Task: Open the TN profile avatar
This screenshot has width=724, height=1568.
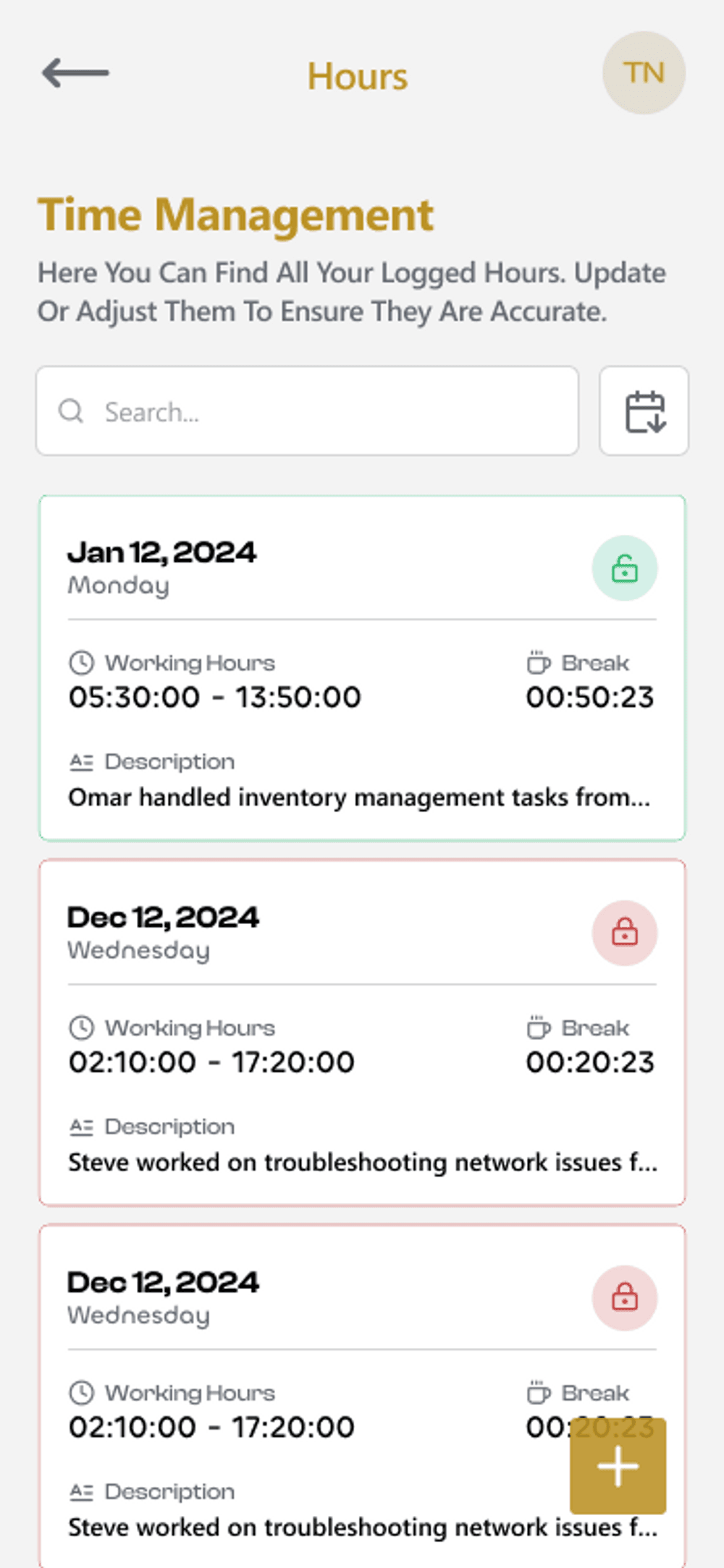Action: [x=644, y=73]
